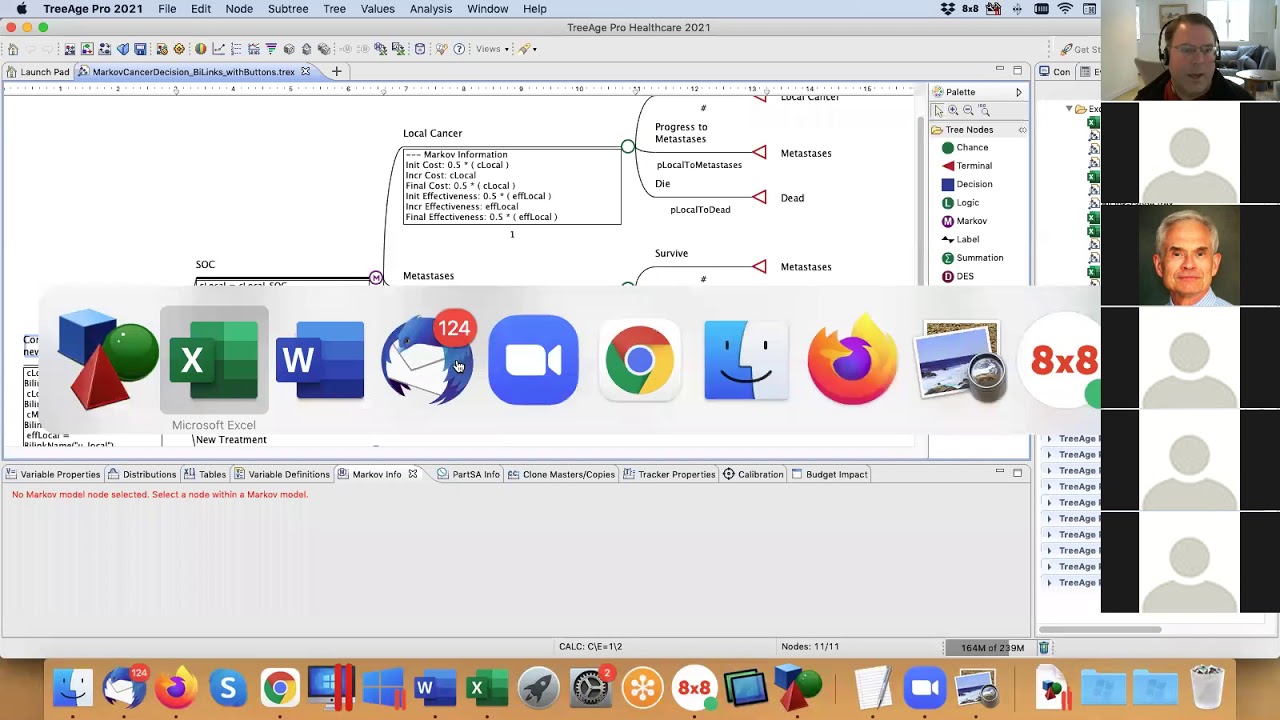Switch to Variable Definitions tab

pyautogui.click(x=282, y=474)
